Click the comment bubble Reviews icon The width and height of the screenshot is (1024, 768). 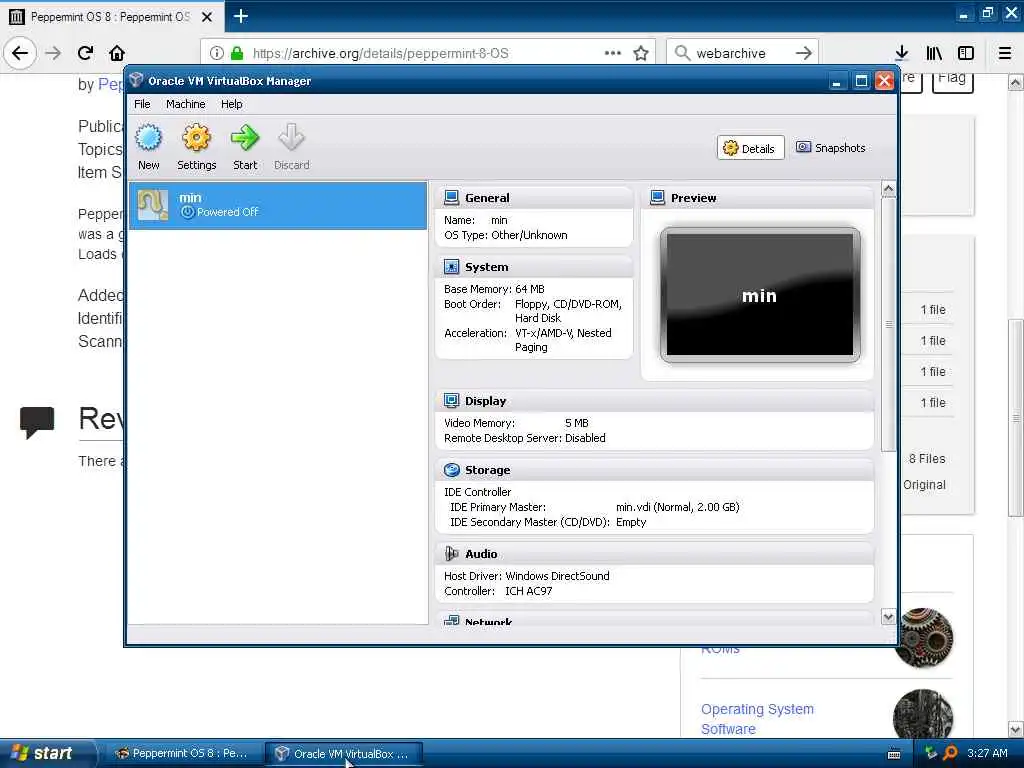point(37,422)
